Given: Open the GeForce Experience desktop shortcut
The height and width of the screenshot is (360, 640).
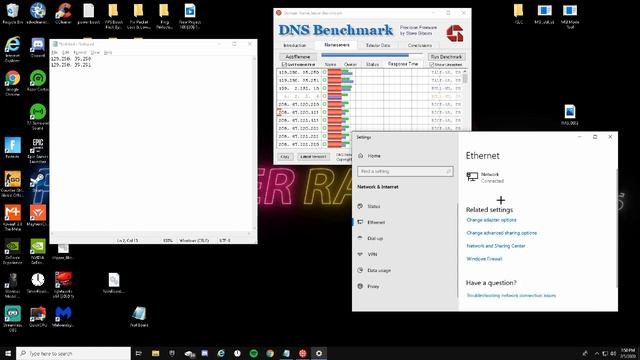Looking at the screenshot, I should coord(12,251).
